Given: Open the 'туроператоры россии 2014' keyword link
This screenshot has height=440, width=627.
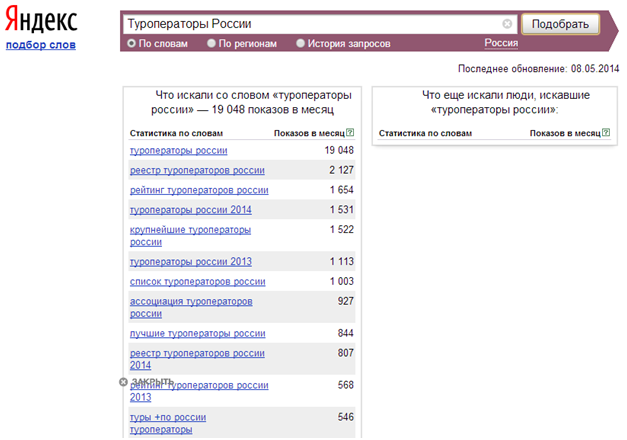Looking at the screenshot, I should coord(191,210).
